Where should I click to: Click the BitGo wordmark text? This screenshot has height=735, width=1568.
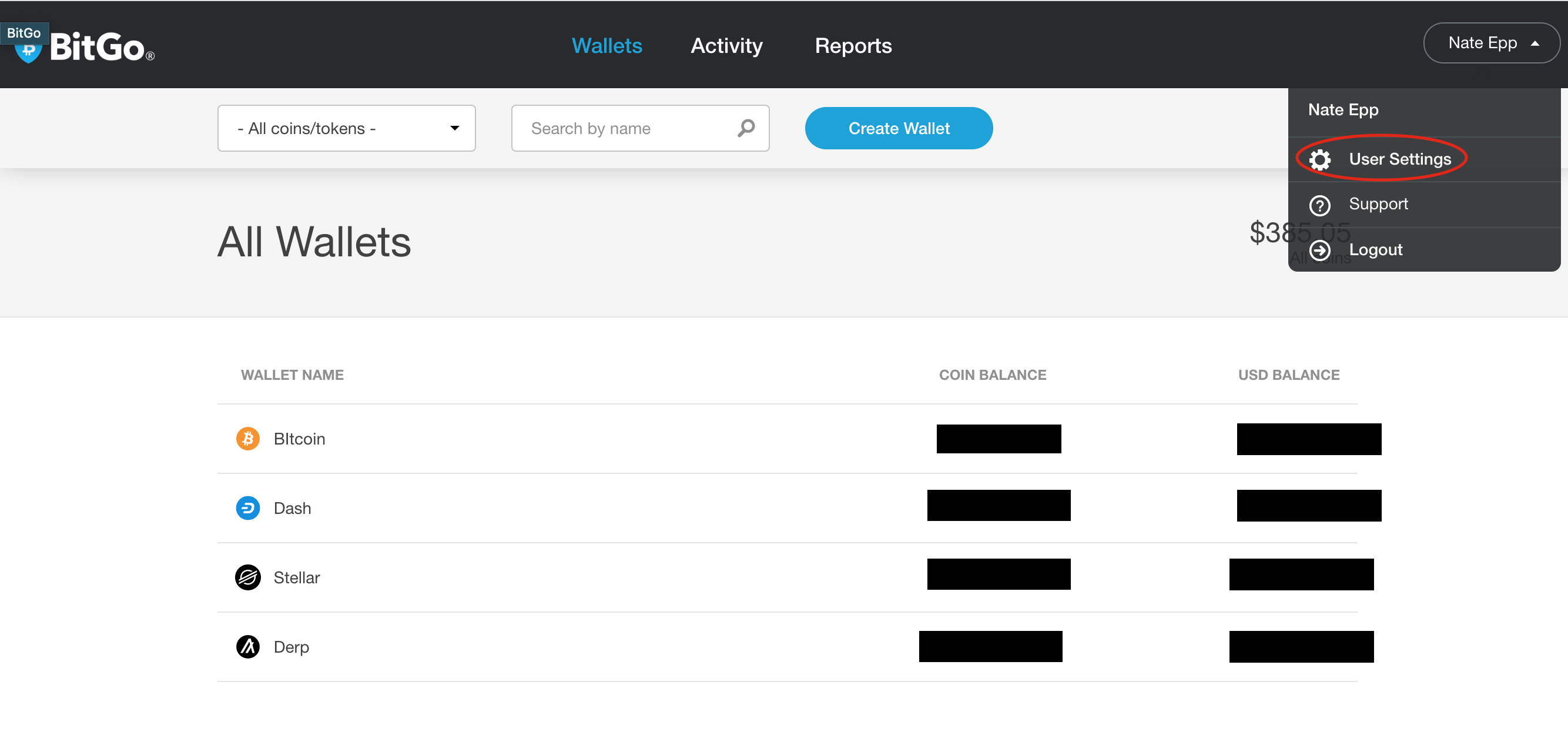101,48
